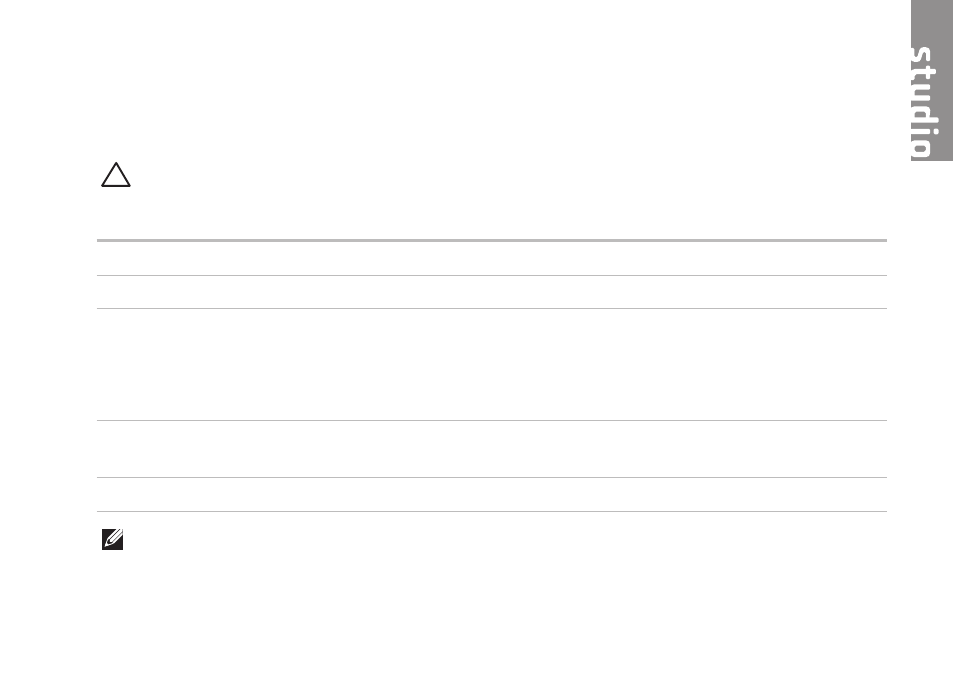Screen dimensions: 953x676
Task: Click gray margin above the studio text
Action: pyautogui.click(x=932, y=21)
